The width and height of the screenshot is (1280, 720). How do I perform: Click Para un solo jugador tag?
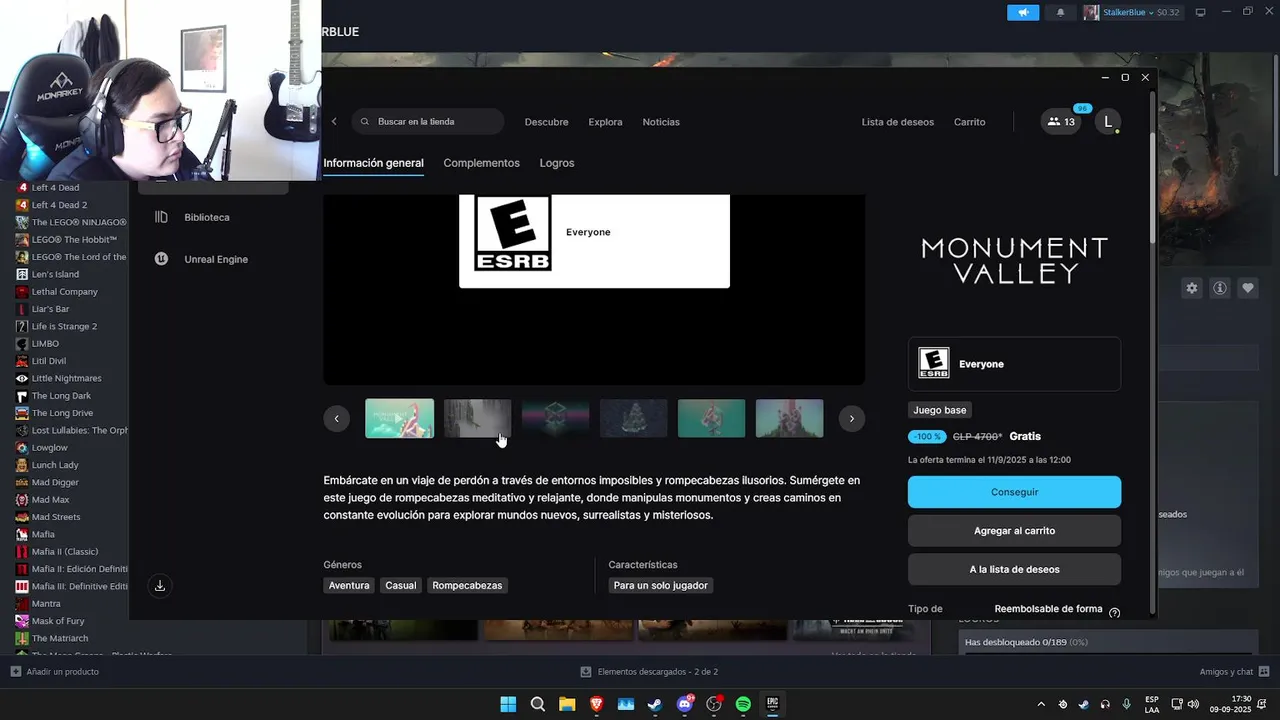click(660, 585)
